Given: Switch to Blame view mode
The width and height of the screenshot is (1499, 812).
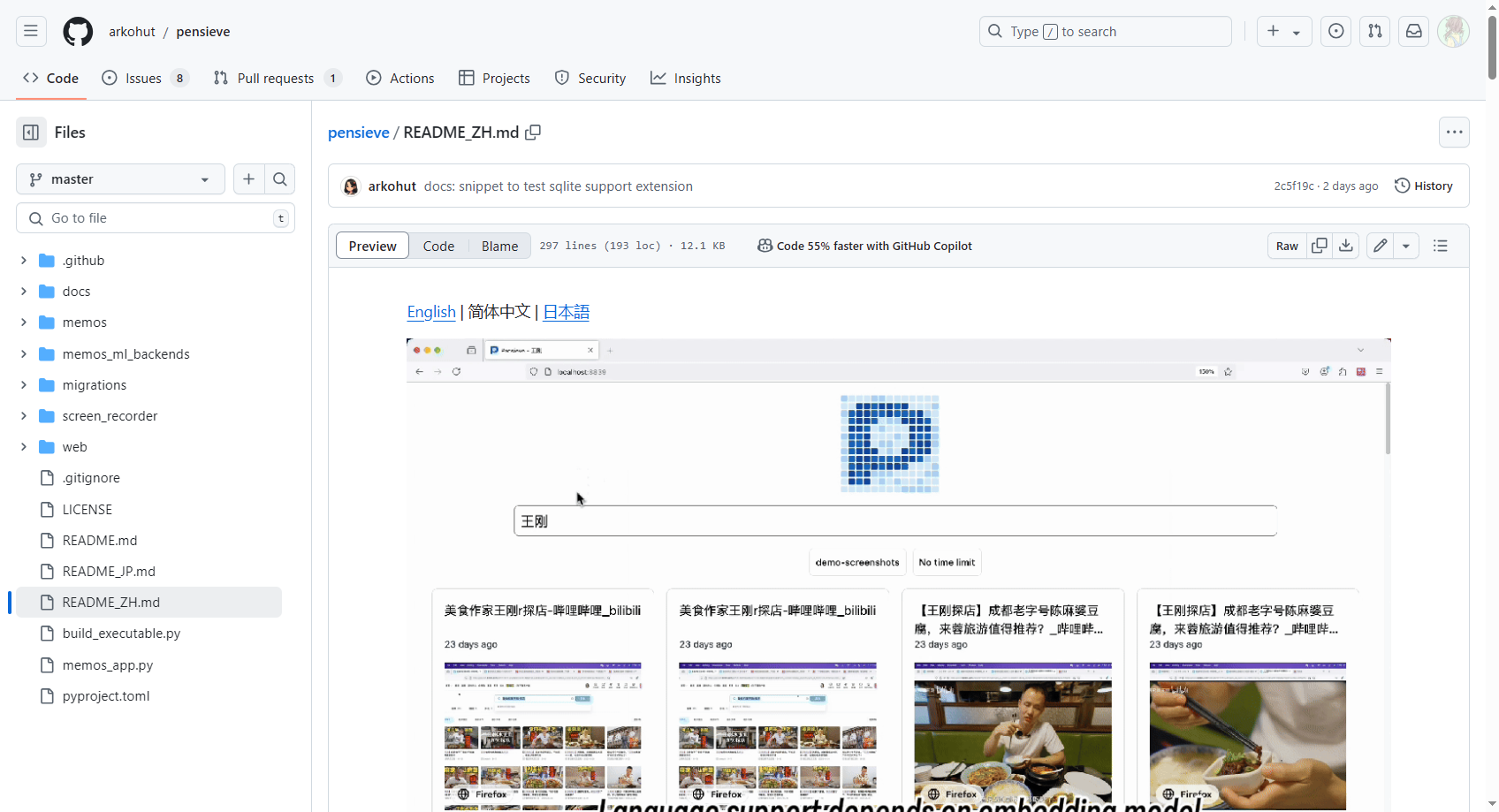Looking at the screenshot, I should tap(499, 246).
